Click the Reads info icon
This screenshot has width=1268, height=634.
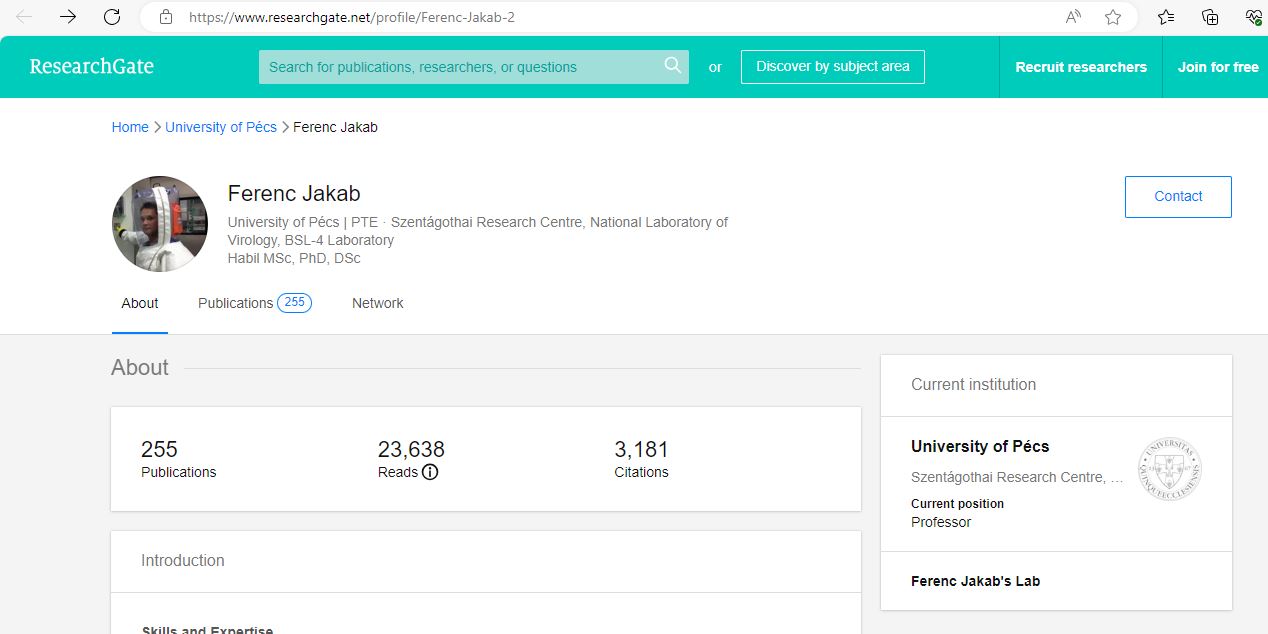click(x=430, y=472)
